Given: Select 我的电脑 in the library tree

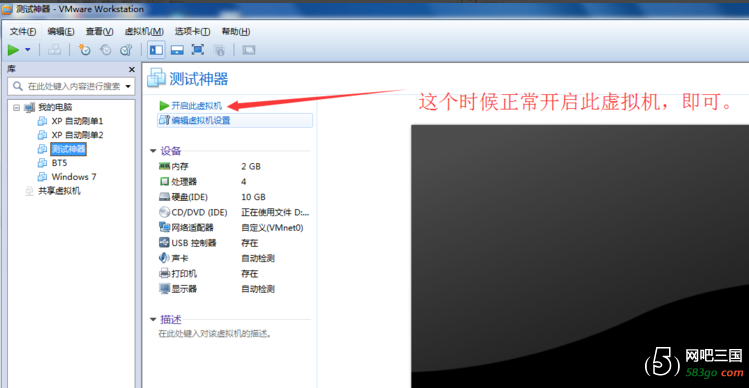Looking at the screenshot, I should tap(55, 108).
